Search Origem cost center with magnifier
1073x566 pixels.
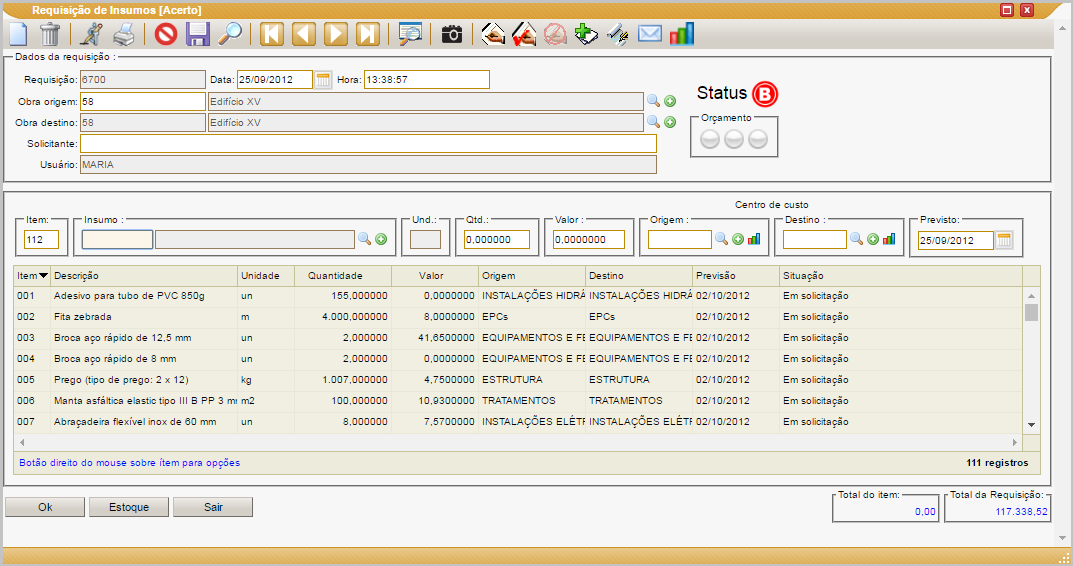pyautogui.click(x=721, y=239)
